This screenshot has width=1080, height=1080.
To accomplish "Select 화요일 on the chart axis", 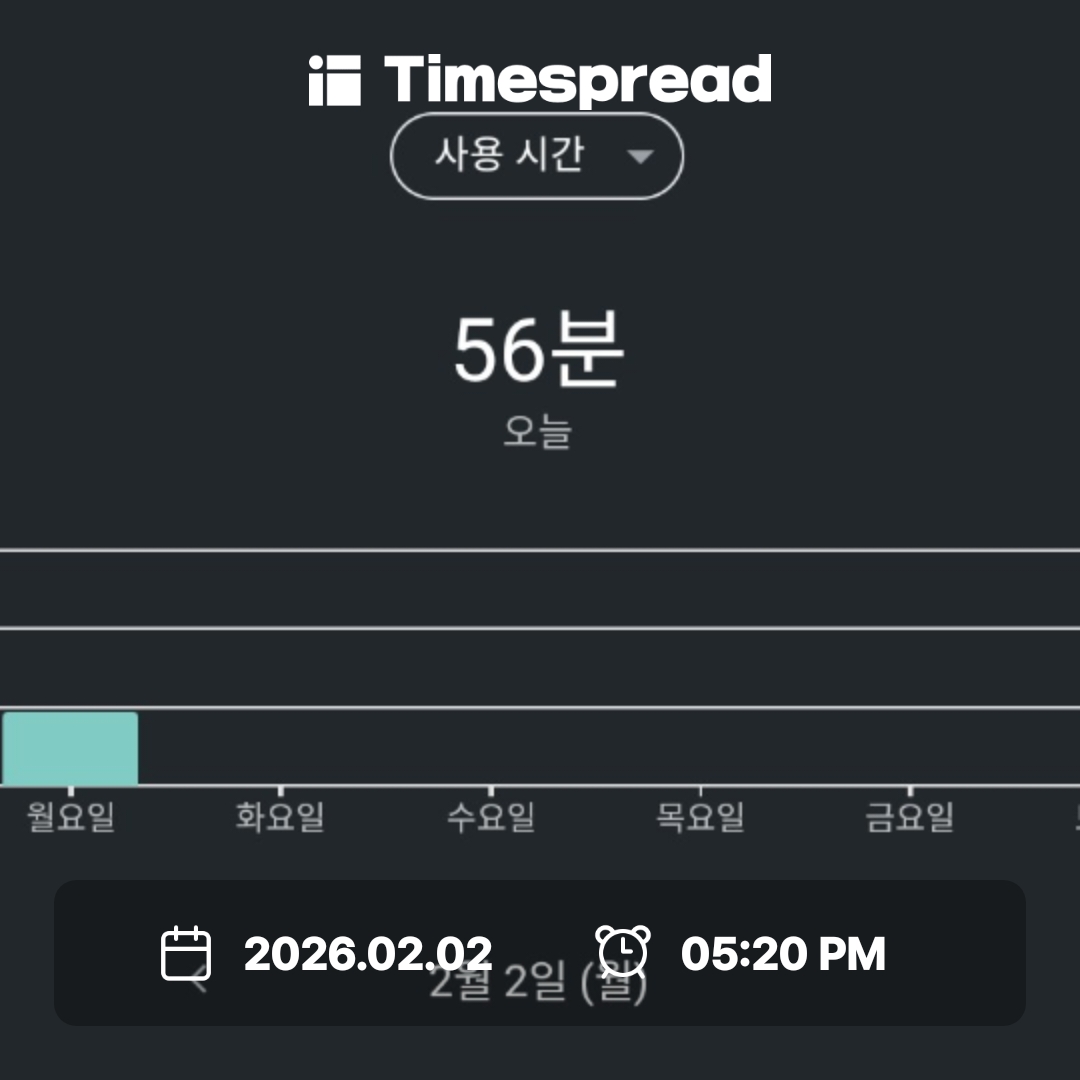I will 280,817.
